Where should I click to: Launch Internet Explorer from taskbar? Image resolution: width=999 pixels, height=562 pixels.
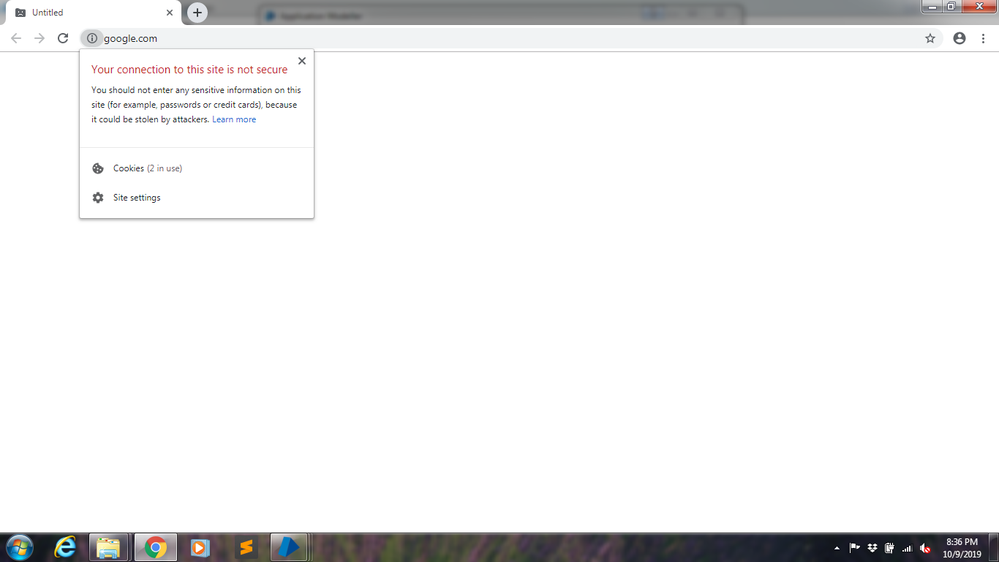pos(65,547)
